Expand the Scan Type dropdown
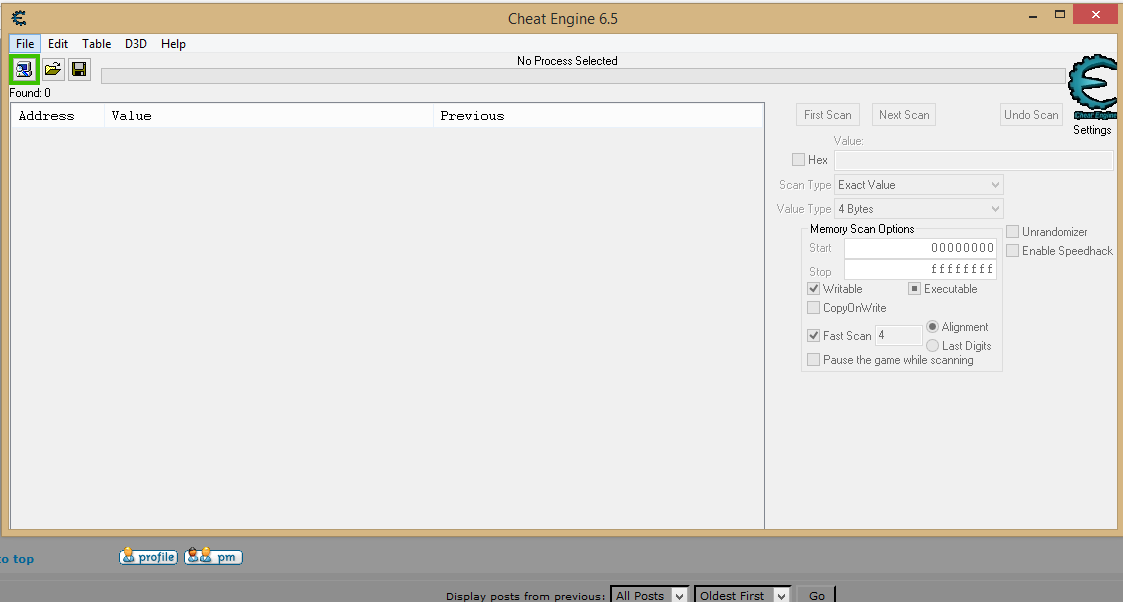Image resolution: width=1123 pixels, height=602 pixels. 919,185
